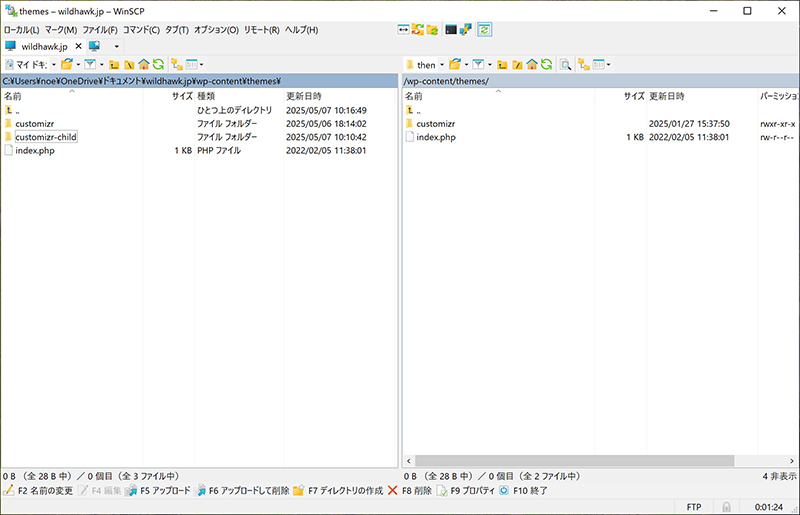Image resolution: width=800 pixels, height=515 pixels.
Task: Show the remote directory tree icon
Action: click(x=582, y=65)
